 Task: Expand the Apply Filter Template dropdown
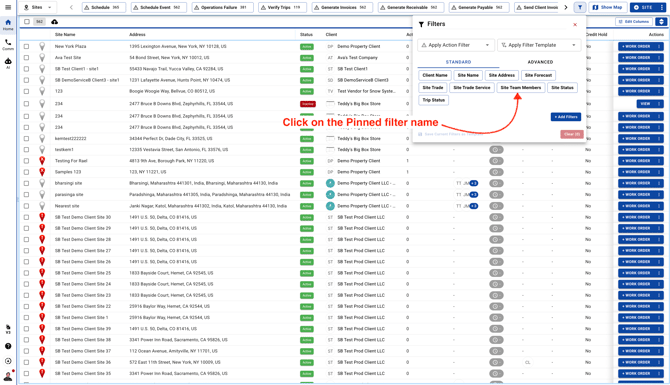[539, 45]
